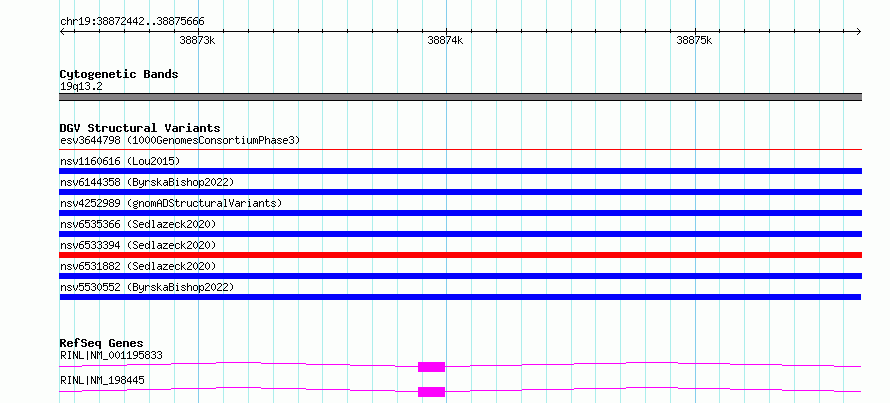Click the 38875k ruler tick label
Image resolution: width=890 pixels, height=403 pixels.
pos(694,40)
